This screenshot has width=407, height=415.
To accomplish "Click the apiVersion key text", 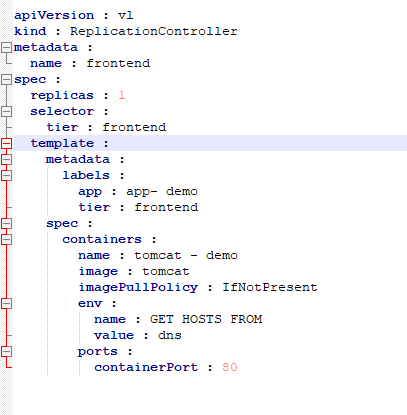I will [54, 16].
